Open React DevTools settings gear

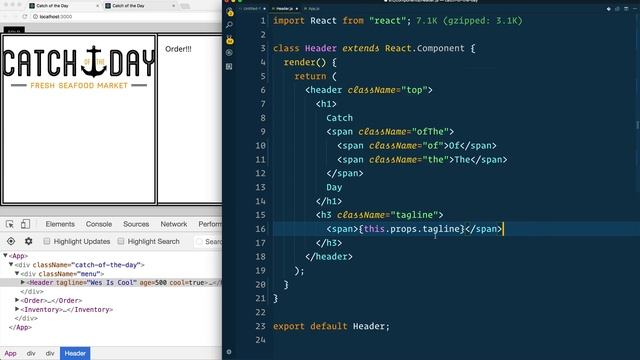click(29, 241)
